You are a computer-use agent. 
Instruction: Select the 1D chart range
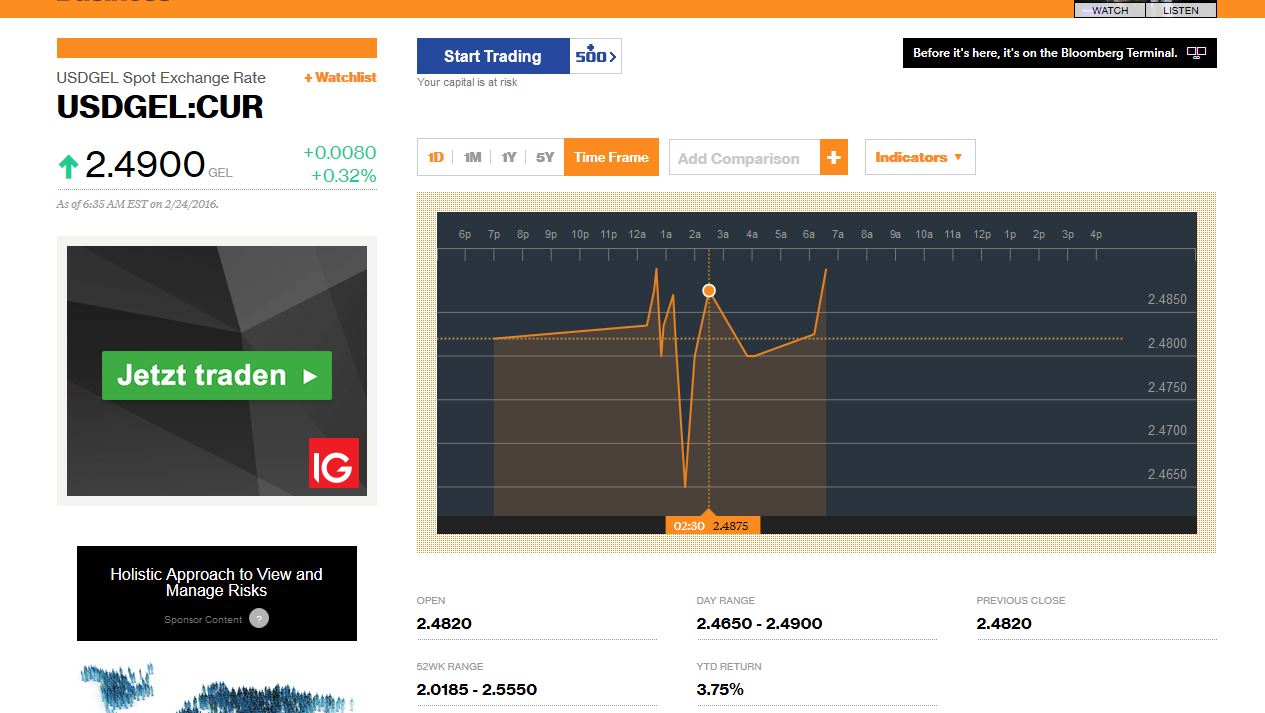(x=435, y=157)
